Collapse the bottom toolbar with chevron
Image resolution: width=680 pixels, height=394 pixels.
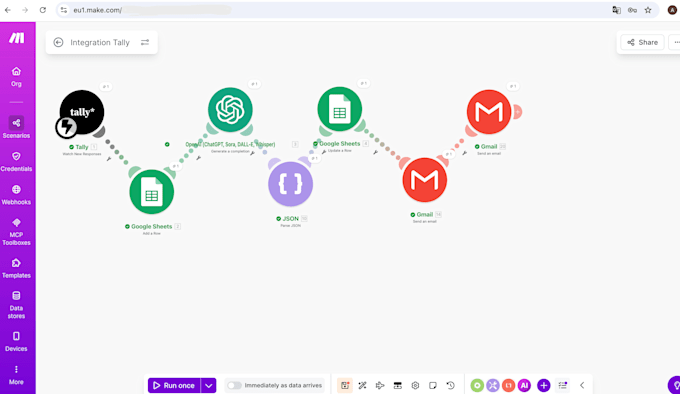point(582,385)
